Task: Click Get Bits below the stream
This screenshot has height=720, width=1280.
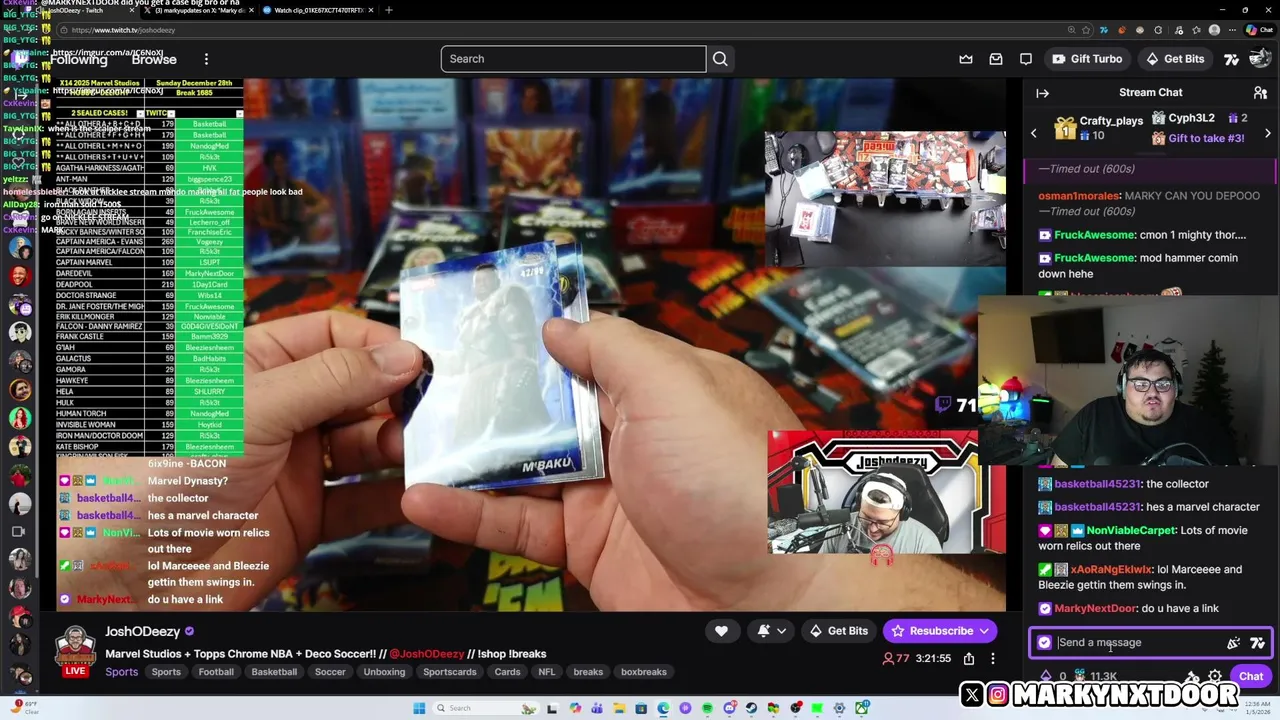Action: click(x=838, y=631)
